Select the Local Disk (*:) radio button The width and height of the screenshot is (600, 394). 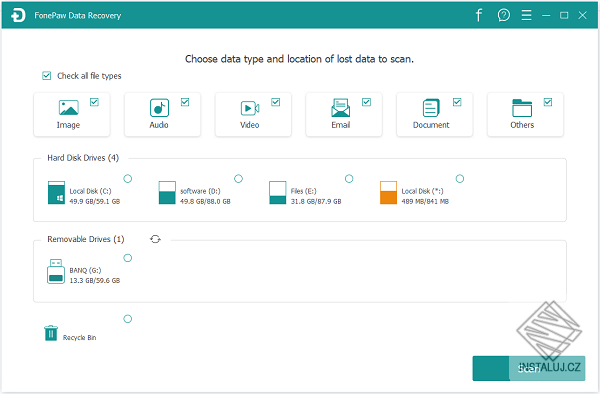point(460,179)
